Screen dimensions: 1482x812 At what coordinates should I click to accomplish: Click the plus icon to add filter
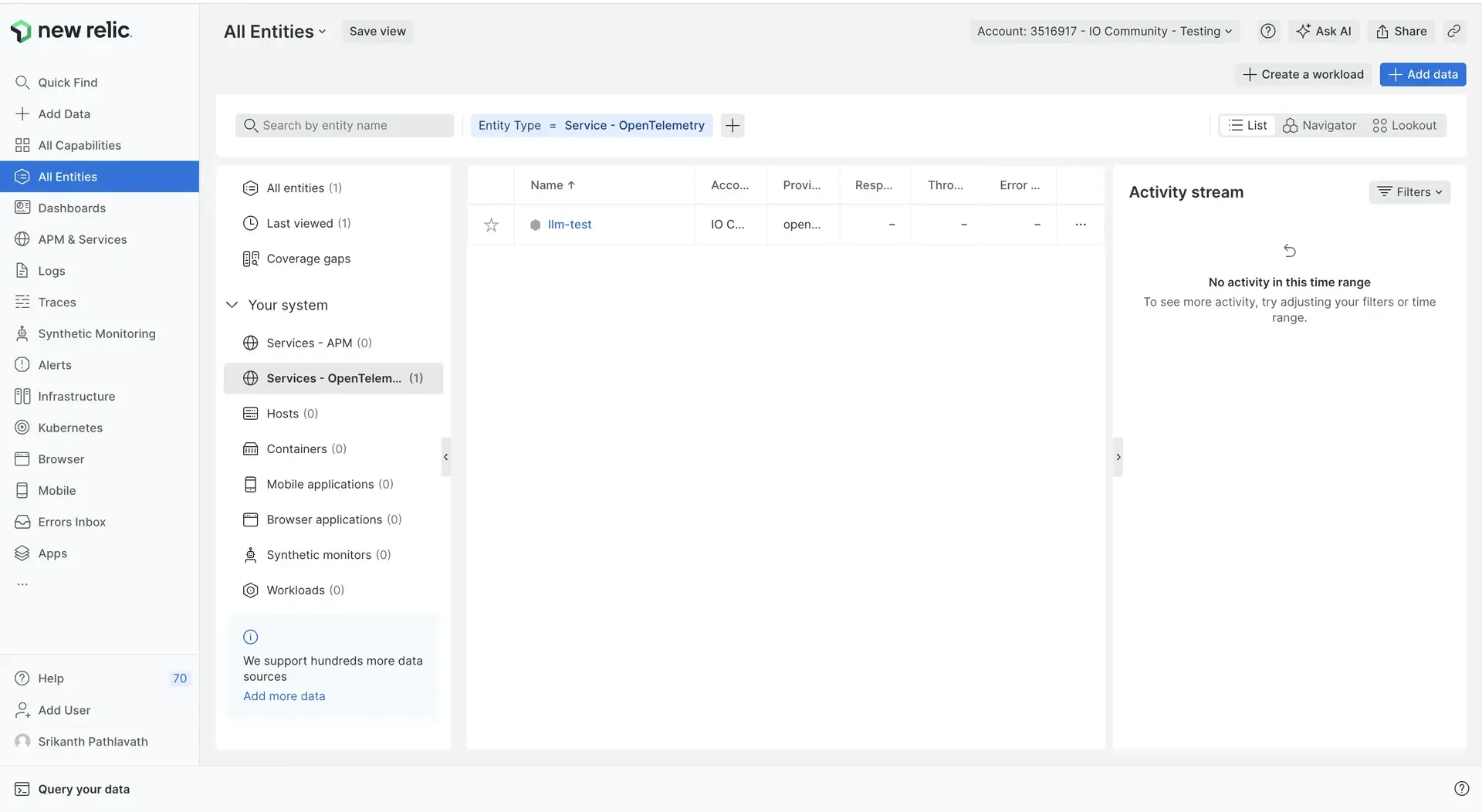point(733,125)
